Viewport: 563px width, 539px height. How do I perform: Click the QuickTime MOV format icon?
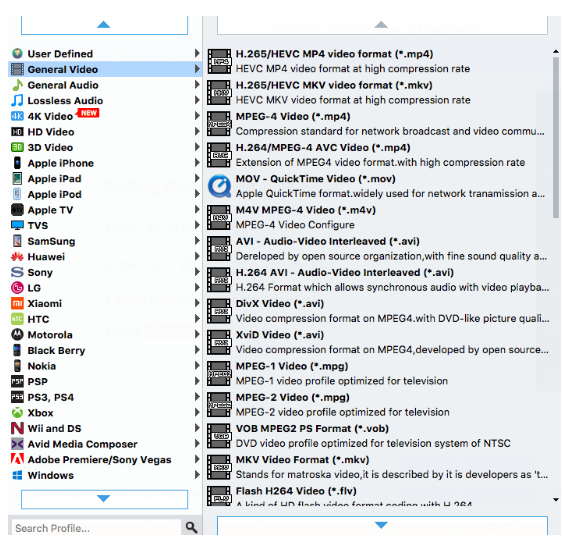pos(219,186)
